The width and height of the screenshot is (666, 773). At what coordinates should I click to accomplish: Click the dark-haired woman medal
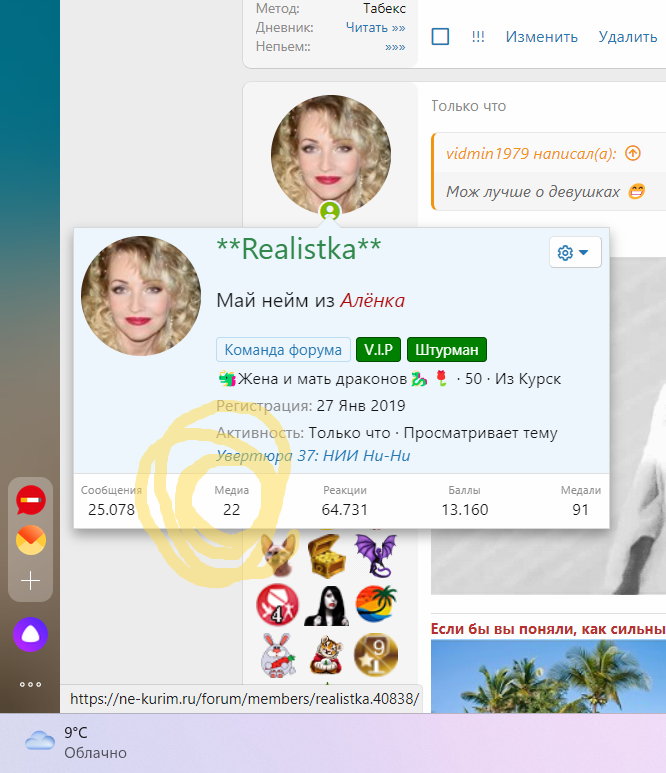[x=327, y=606]
